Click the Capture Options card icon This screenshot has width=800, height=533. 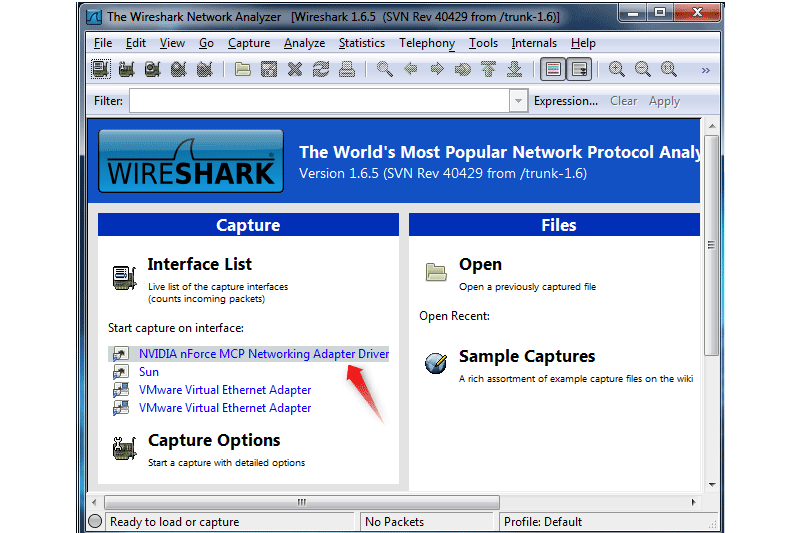(124, 448)
